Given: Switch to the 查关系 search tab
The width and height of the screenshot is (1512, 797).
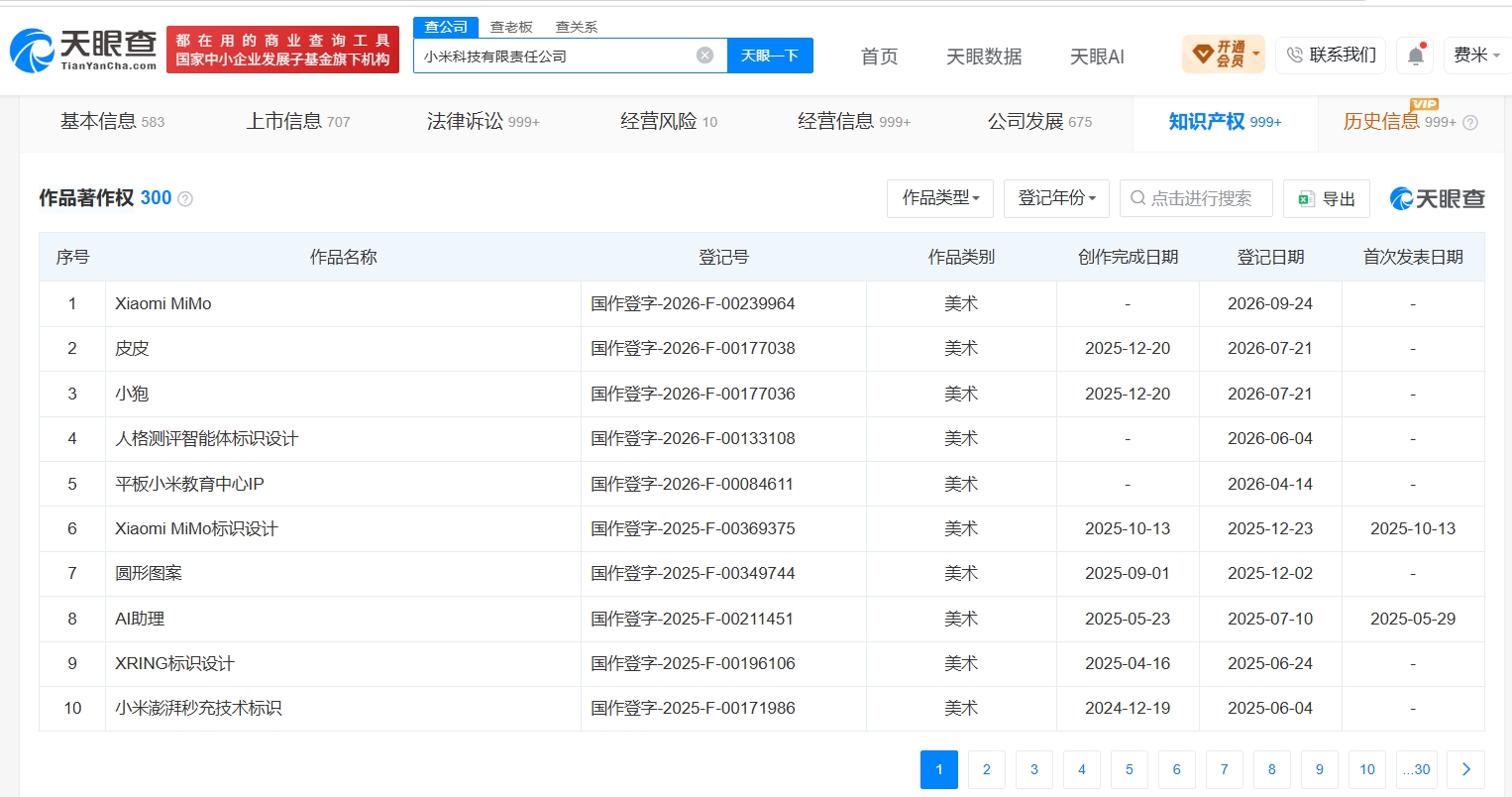Looking at the screenshot, I should click(577, 27).
